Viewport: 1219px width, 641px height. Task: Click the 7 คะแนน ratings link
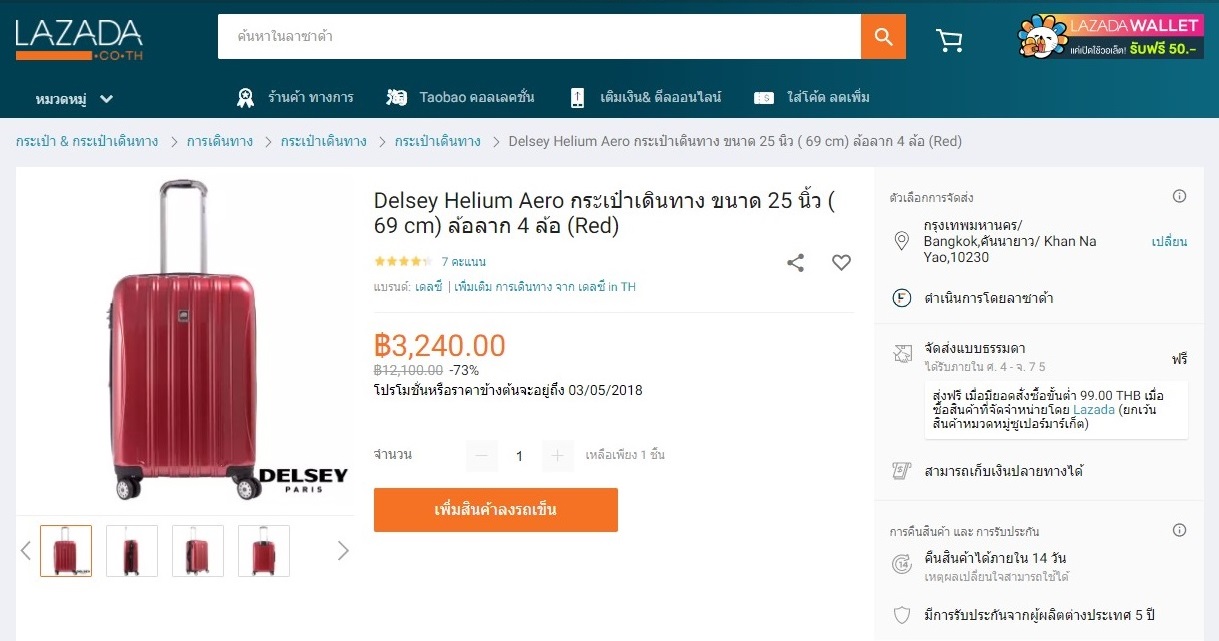(x=463, y=262)
